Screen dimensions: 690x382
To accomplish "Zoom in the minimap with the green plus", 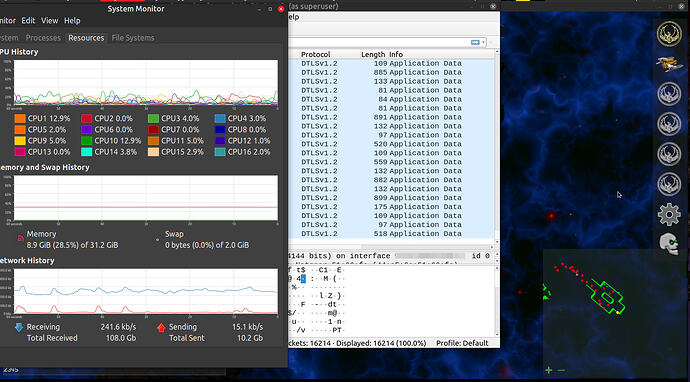I will click(549, 370).
